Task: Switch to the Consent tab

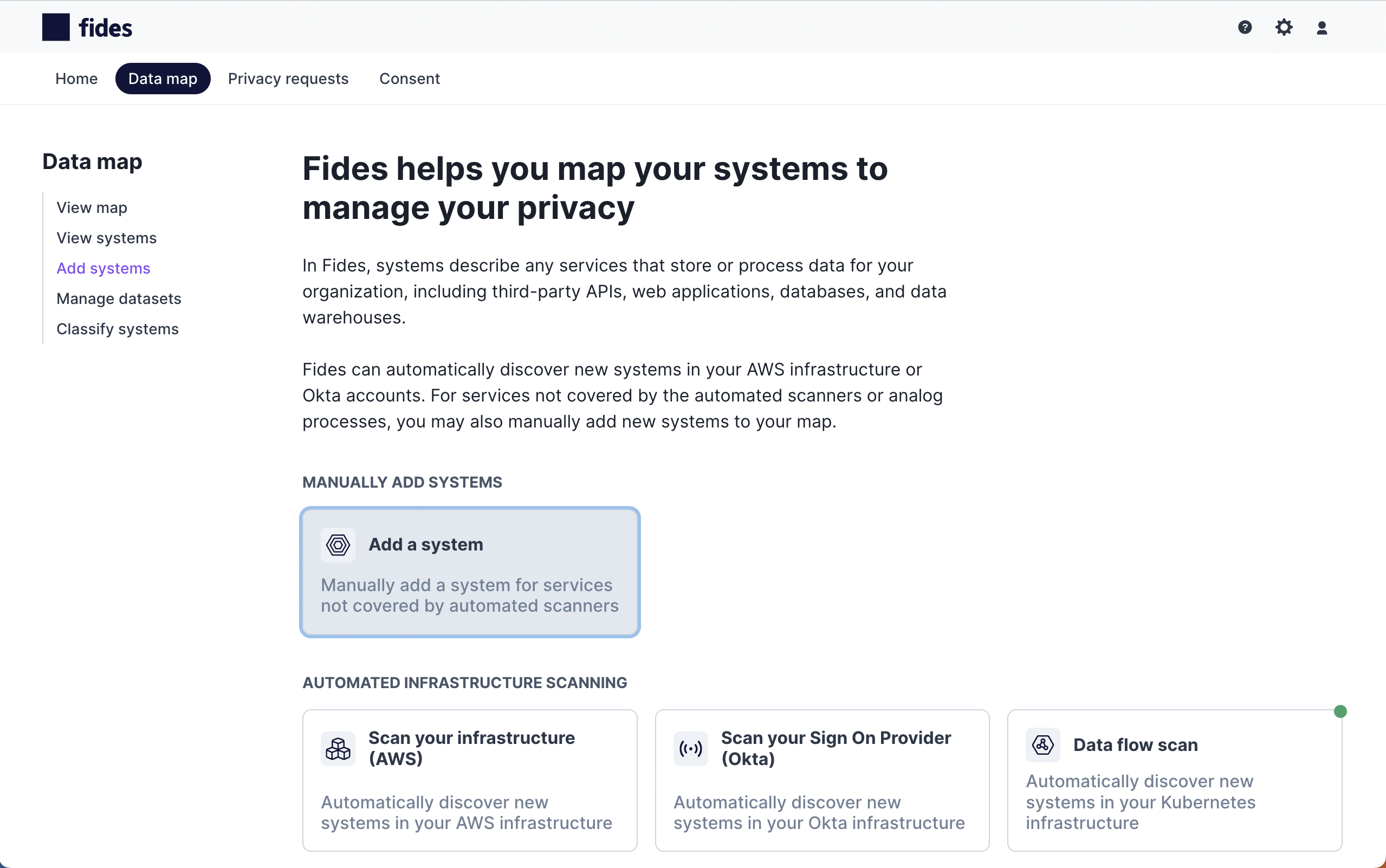Action: pos(409,79)
